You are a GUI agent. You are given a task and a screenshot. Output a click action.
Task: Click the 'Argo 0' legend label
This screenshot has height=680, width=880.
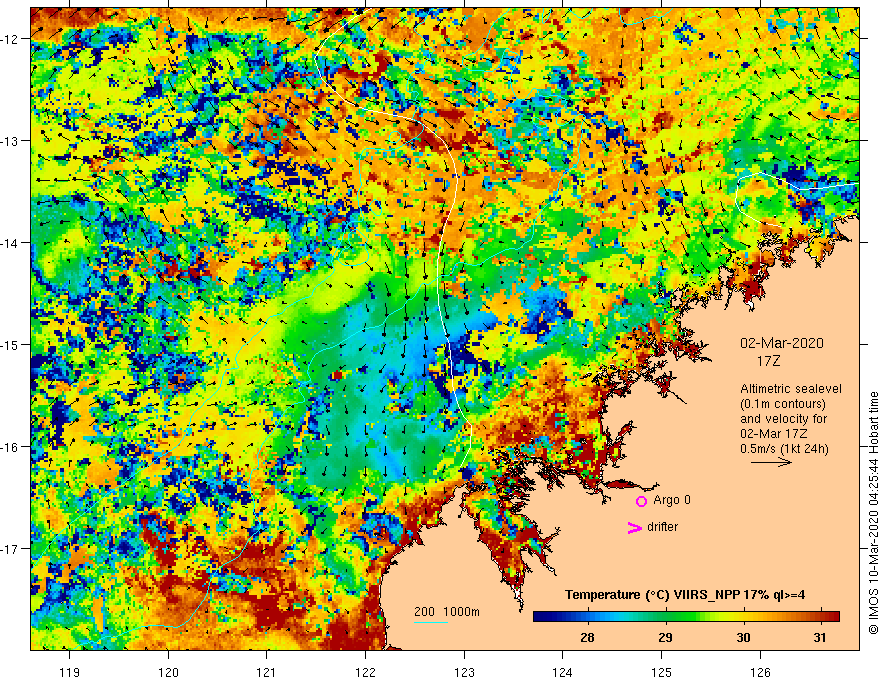[672, 500]
